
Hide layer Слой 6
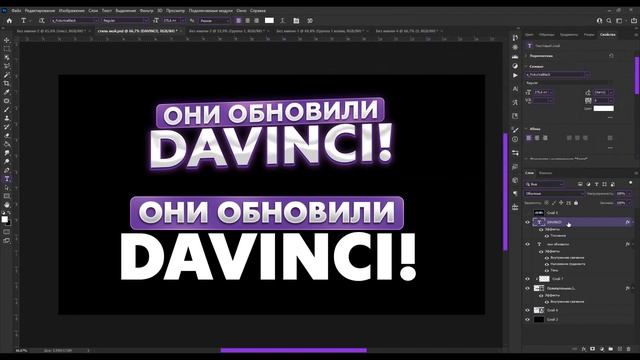527,310
